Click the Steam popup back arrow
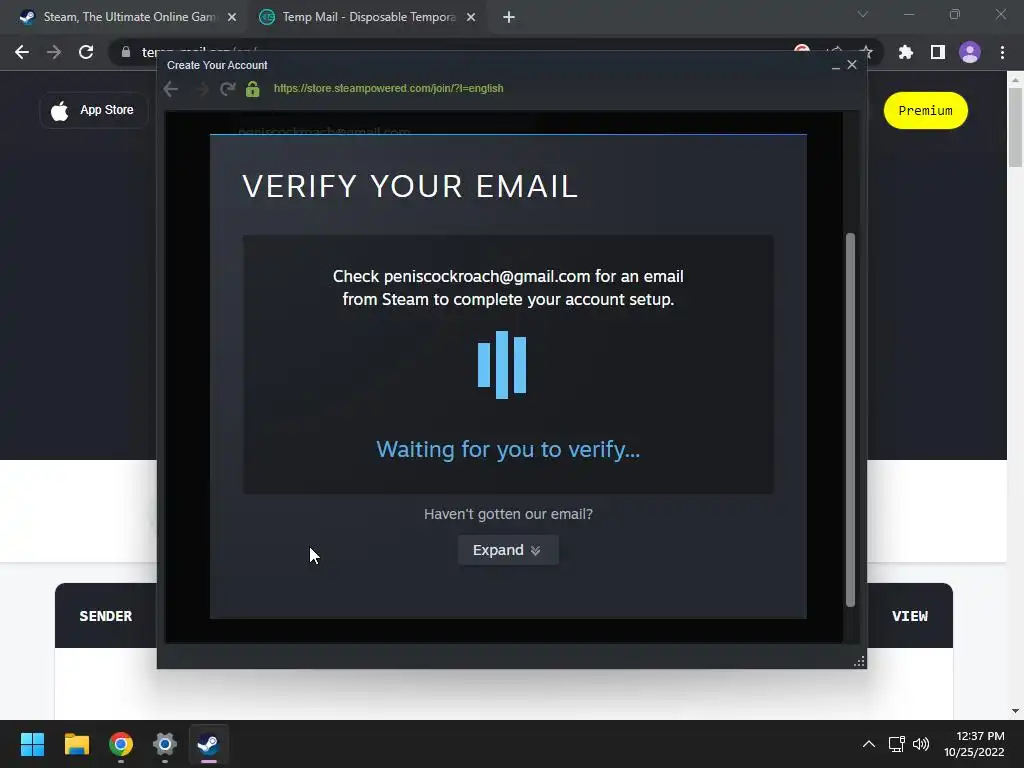 click(x=171, y=89)
